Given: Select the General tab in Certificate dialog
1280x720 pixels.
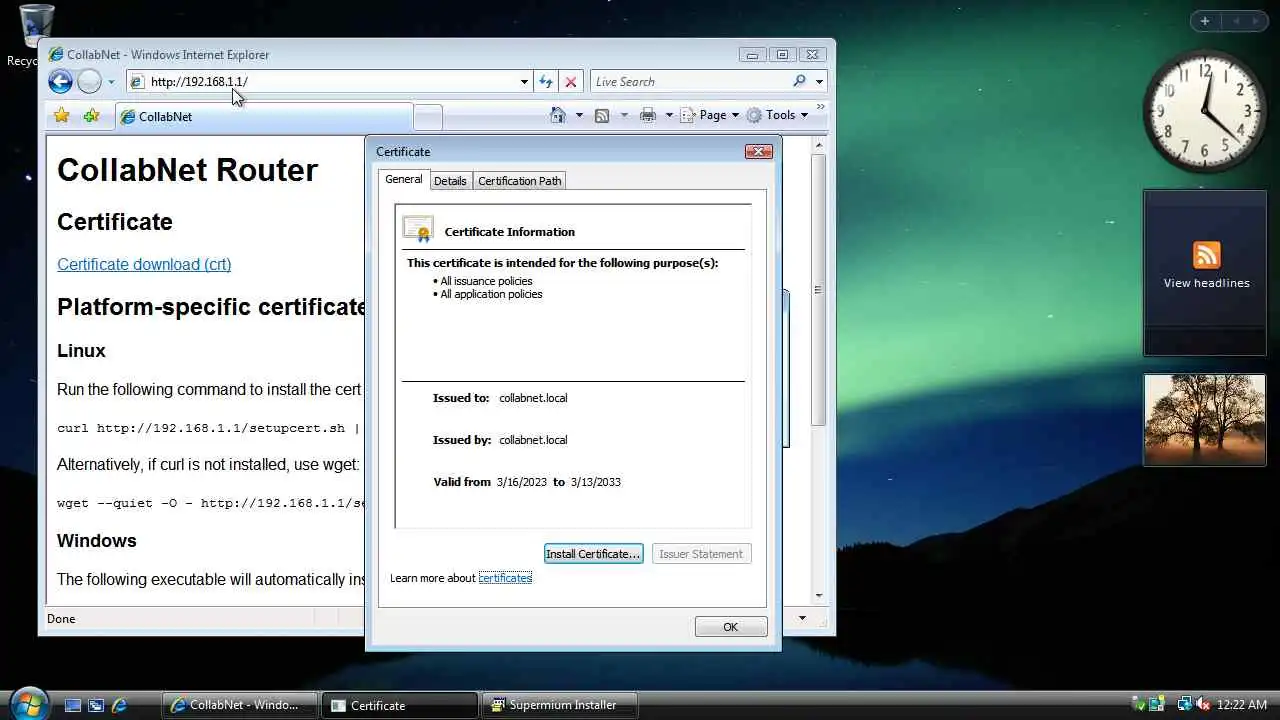Looking at the screenshot, I should pyautogui.click(x=404, y=180).
